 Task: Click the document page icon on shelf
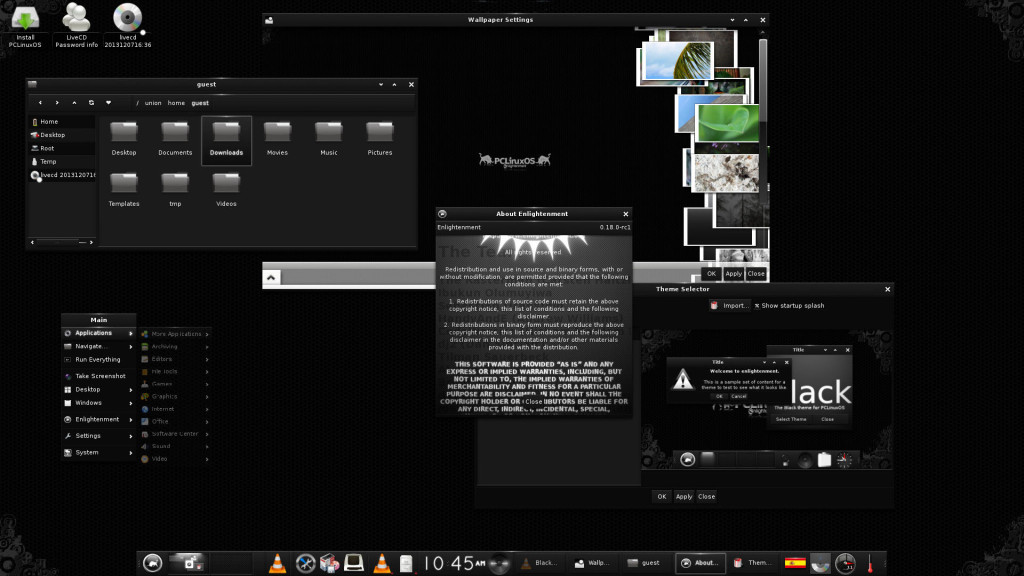click(x=406, y=563)
